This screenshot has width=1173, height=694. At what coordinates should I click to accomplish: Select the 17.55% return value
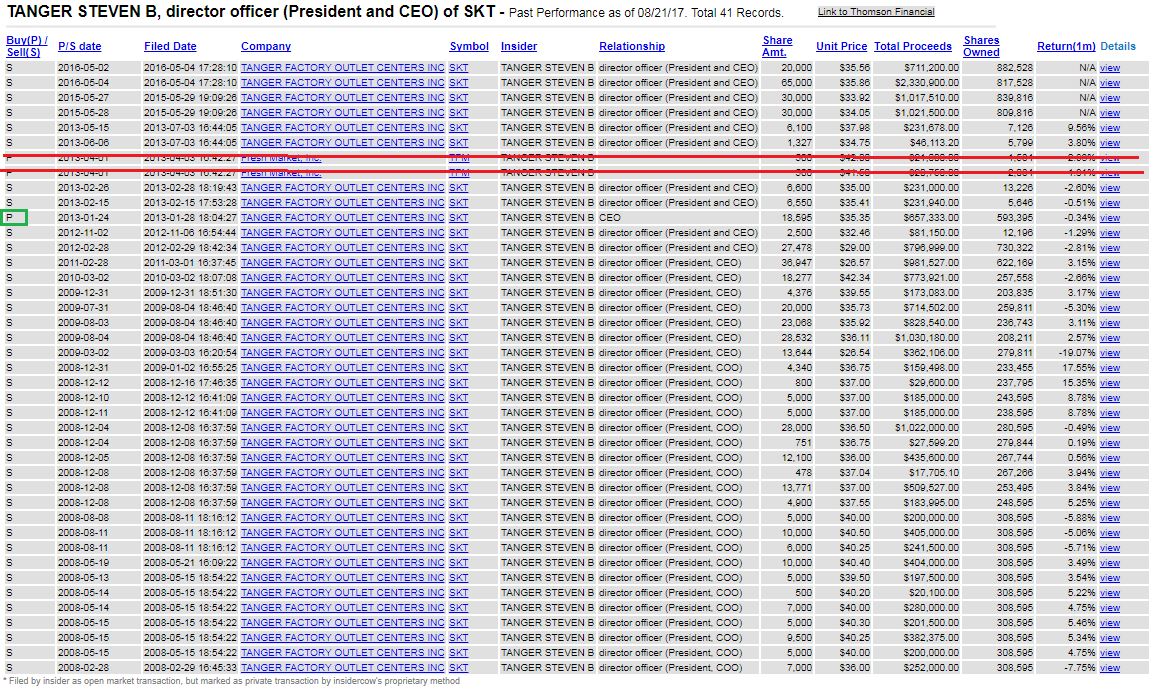point(1078,367)
